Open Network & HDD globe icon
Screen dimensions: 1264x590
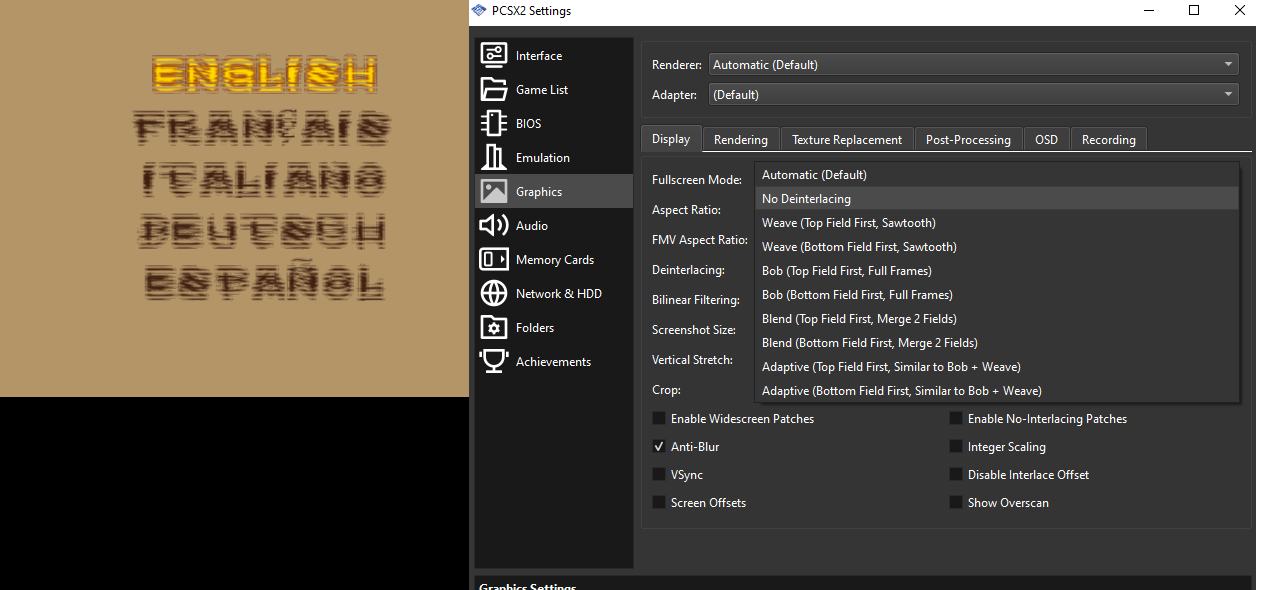pyautogui.click(x=494, y=293)
